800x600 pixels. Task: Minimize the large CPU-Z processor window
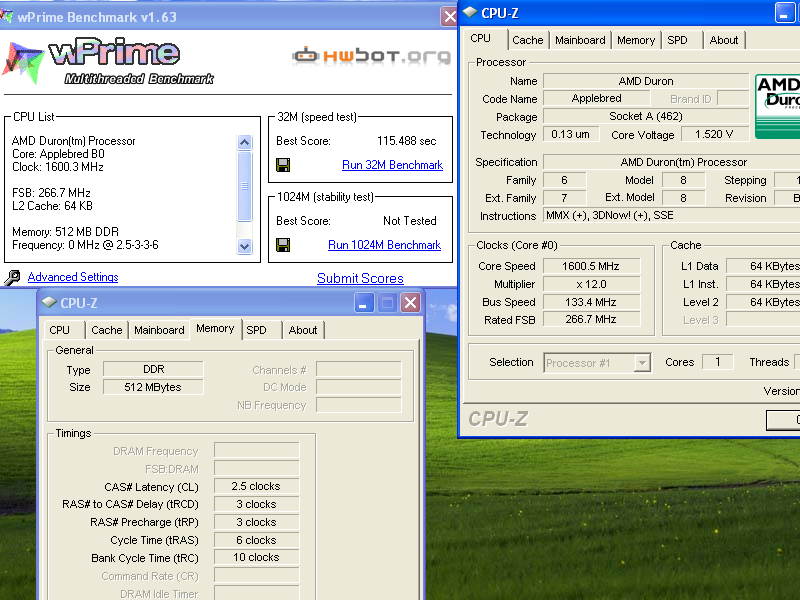click(784, 13)
